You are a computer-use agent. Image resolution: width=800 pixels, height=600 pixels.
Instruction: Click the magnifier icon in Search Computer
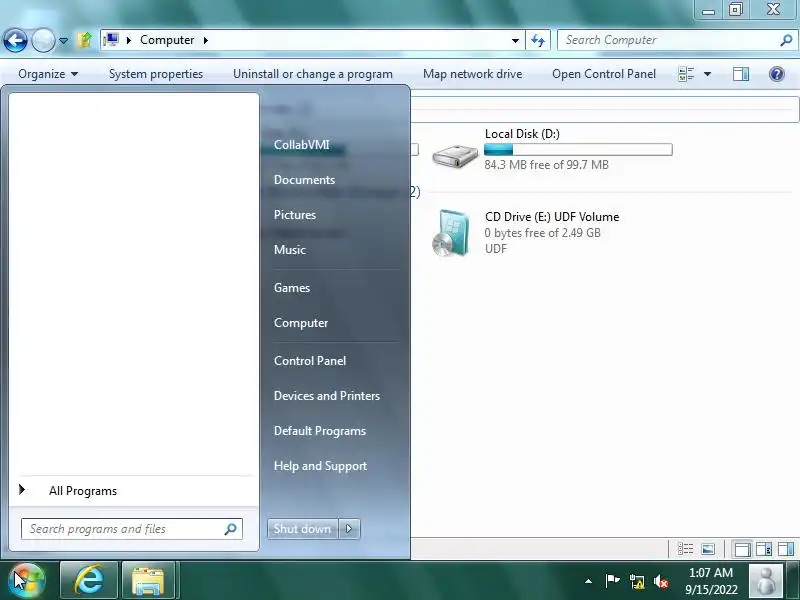786,40
